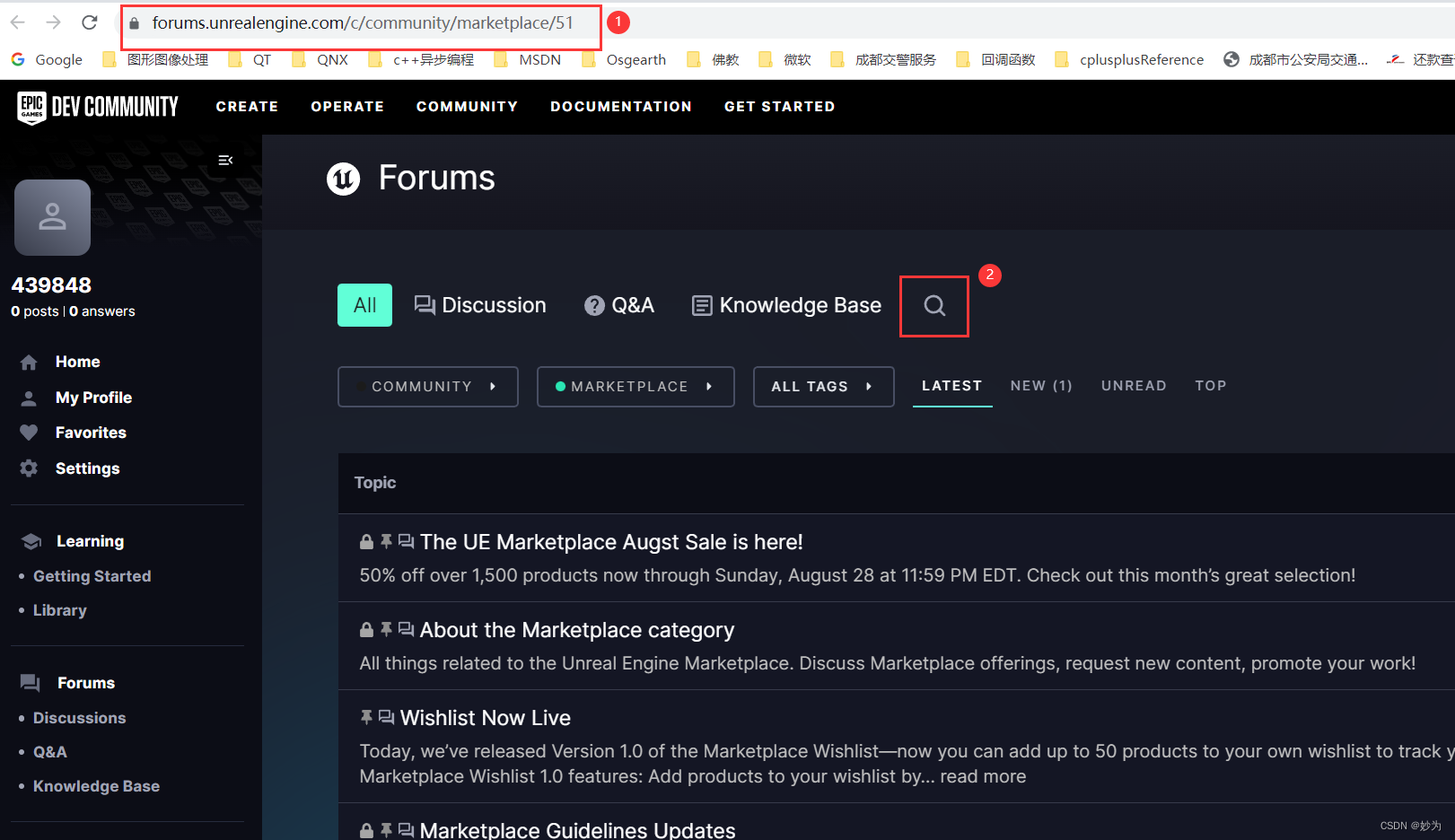The width and height of the screenshot is (1455, 840).
Task: Click the Epic Games Dev Community logo
Action: (98, 107)
